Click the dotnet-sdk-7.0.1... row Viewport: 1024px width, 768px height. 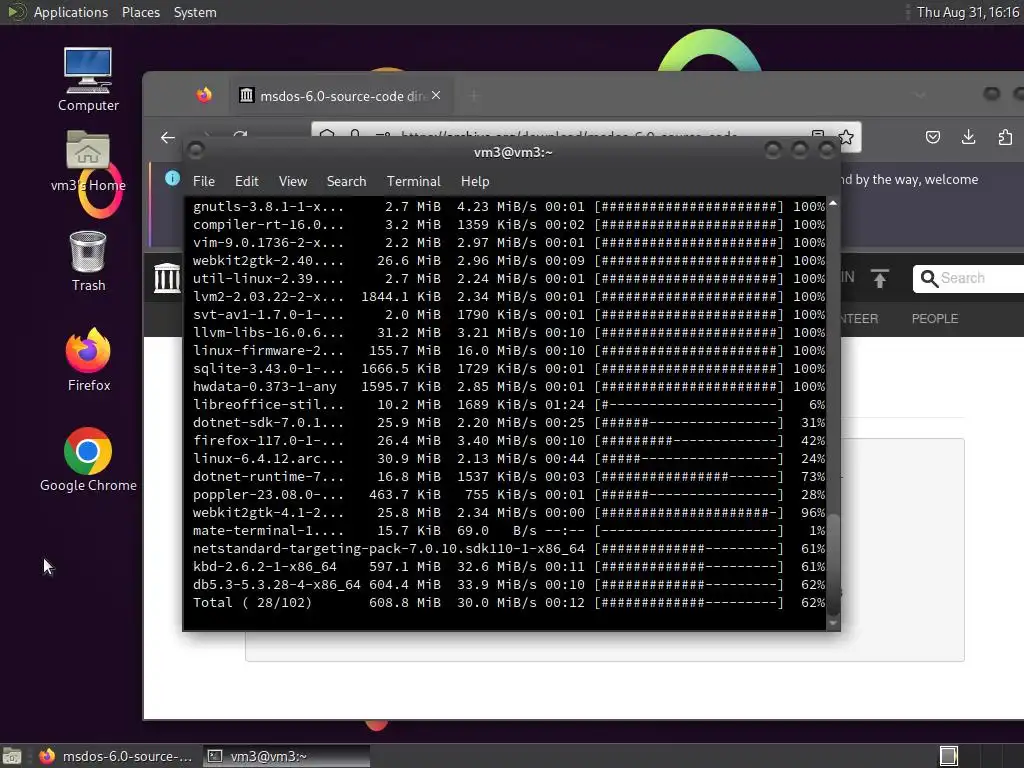(x=508, y=423)
